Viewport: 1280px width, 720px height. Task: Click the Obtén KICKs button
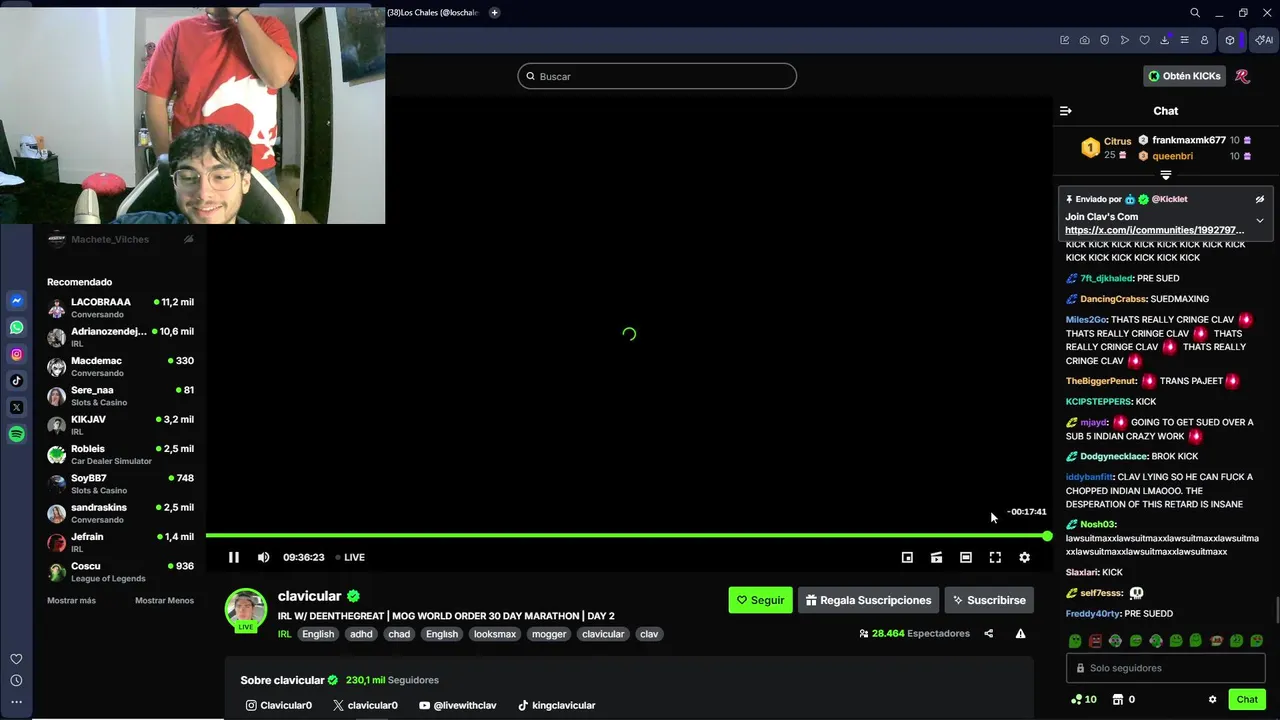(x=1185, y=76)
